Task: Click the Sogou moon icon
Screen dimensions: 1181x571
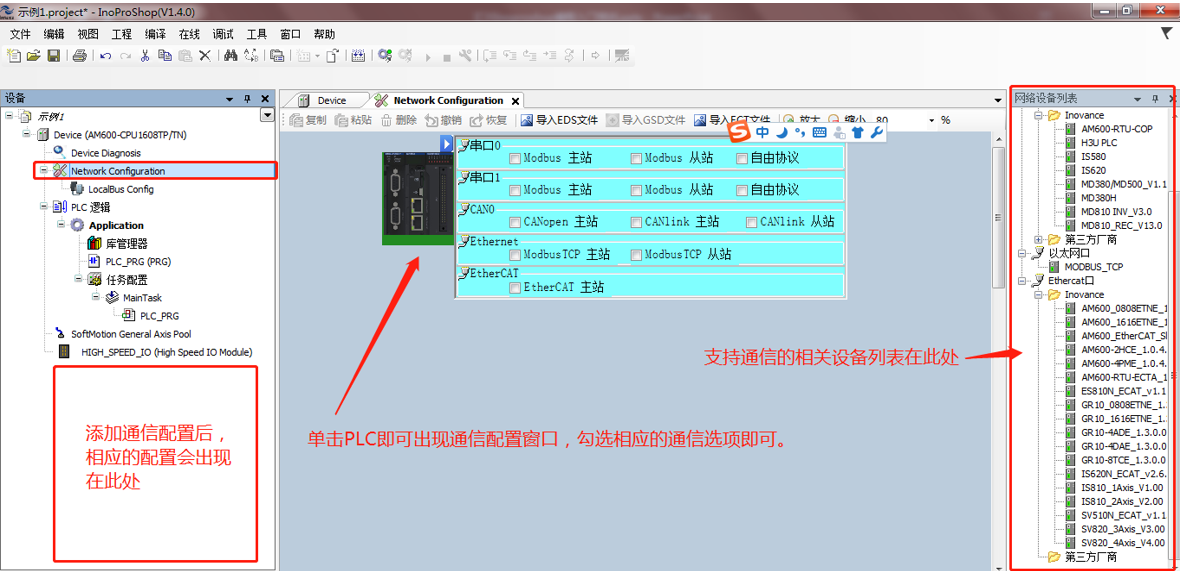Action: [782, 132]
